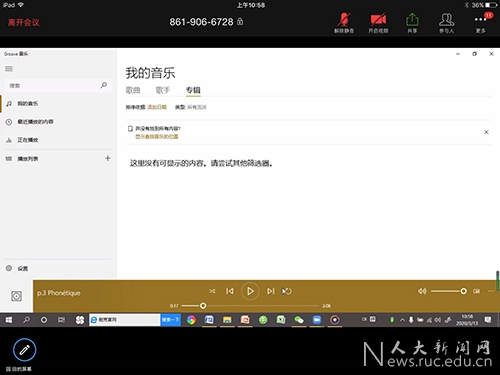Tap meeting ID 861-906-6728 lock icon
The image size is (500, 375).
[x=240, y=22]
